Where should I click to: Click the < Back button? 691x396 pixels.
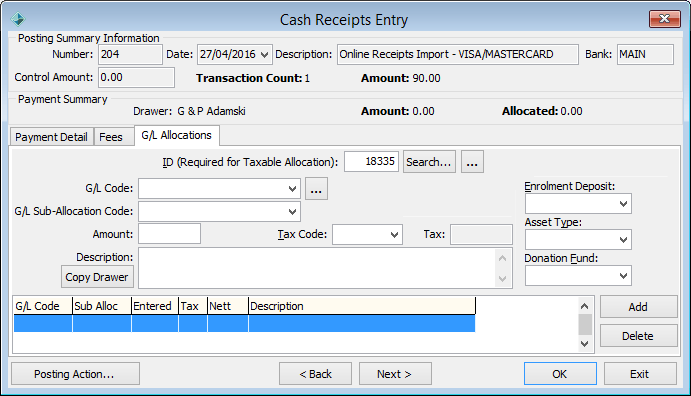click(x=316, y=374)
